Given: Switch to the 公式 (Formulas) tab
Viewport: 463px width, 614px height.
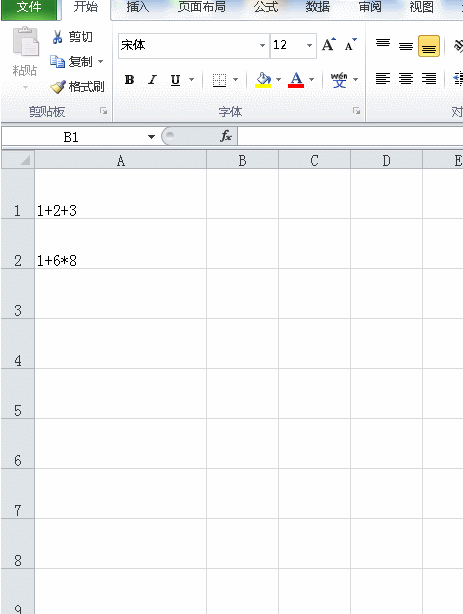Looking at the screenshot, I should pos(266,7).
